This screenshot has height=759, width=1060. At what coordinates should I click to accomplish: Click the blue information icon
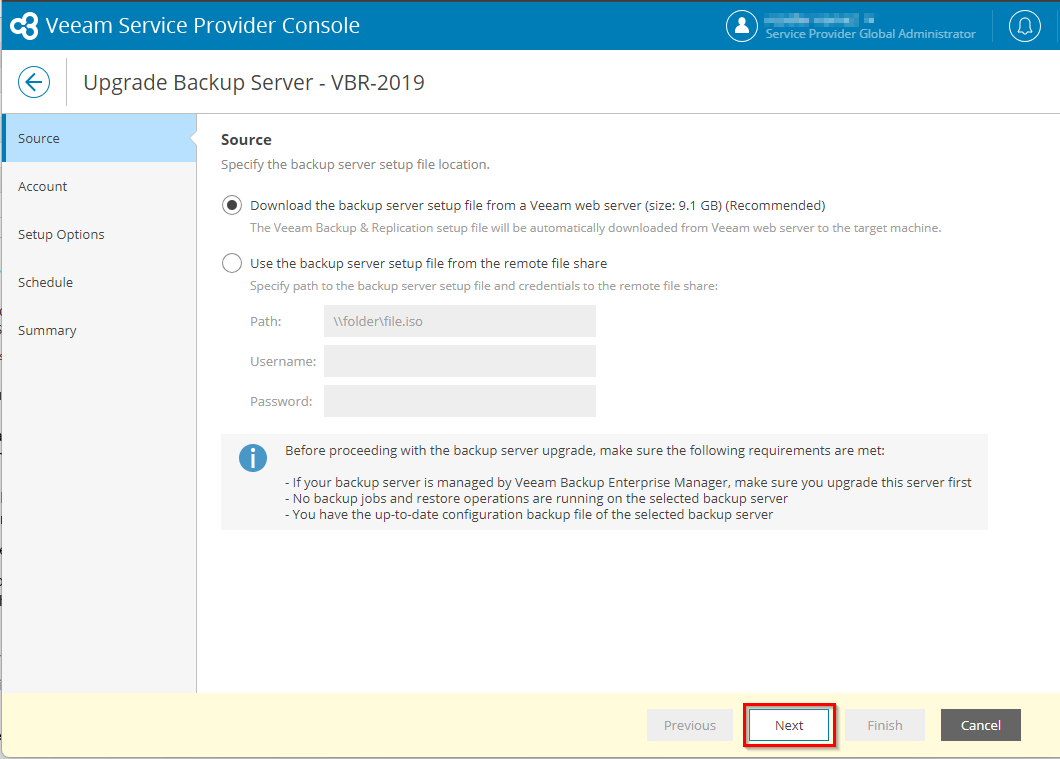coord(253,458)
